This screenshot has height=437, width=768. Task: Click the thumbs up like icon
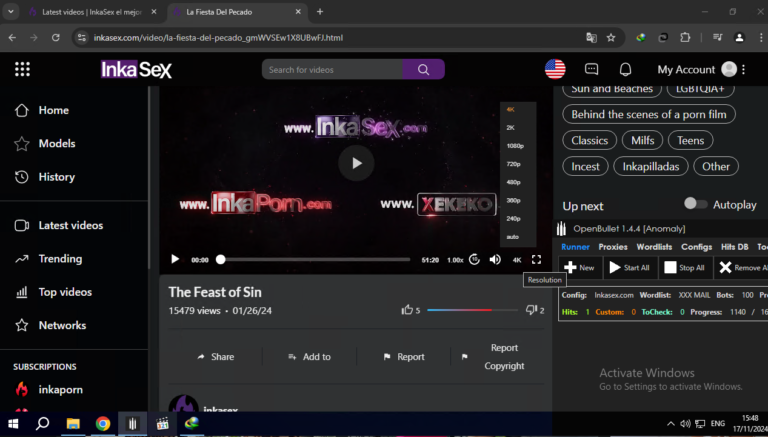click(x=407, y=310)
